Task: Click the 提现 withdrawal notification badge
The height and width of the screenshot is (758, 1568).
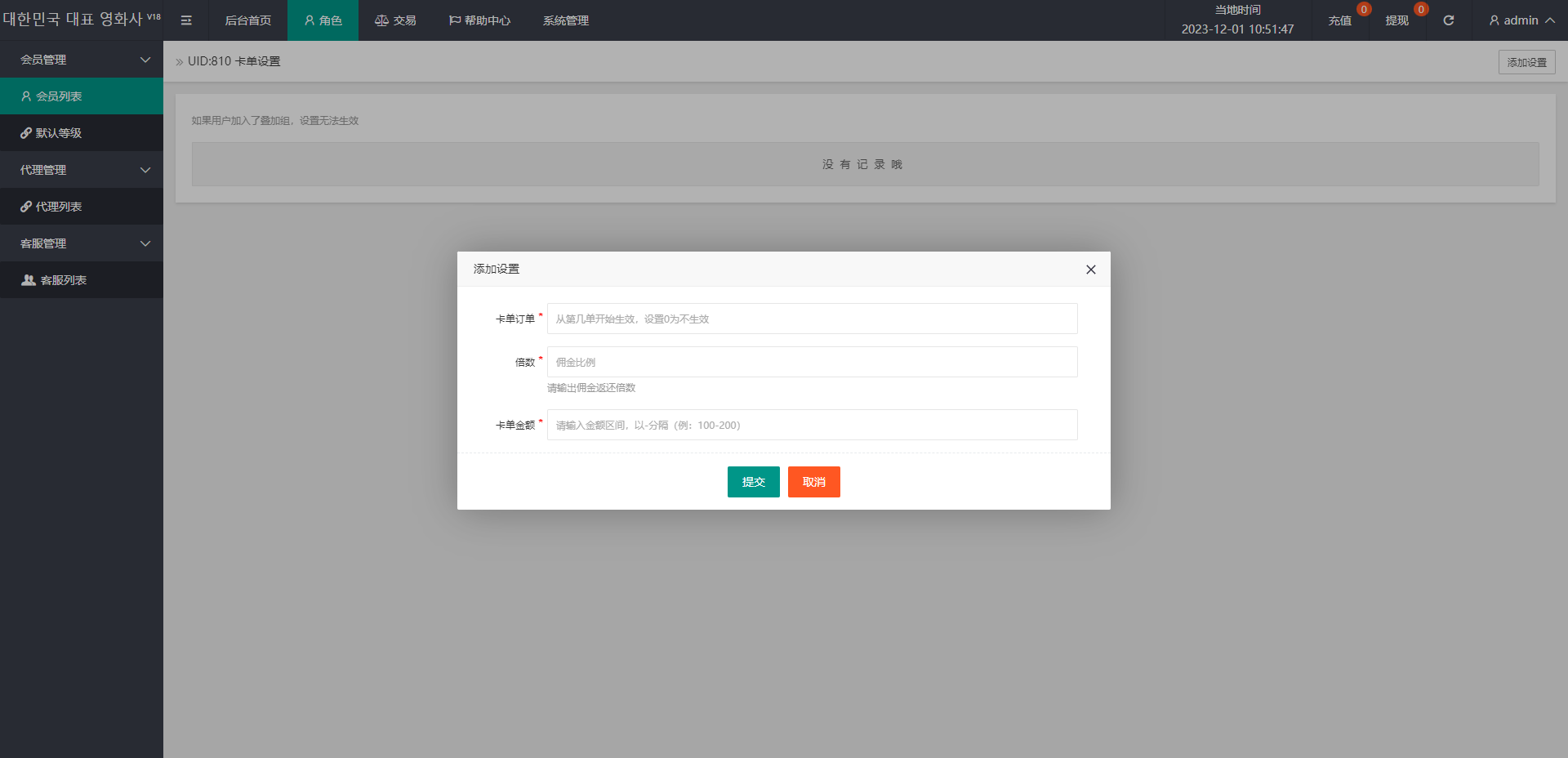Action: pos(1420,10)
